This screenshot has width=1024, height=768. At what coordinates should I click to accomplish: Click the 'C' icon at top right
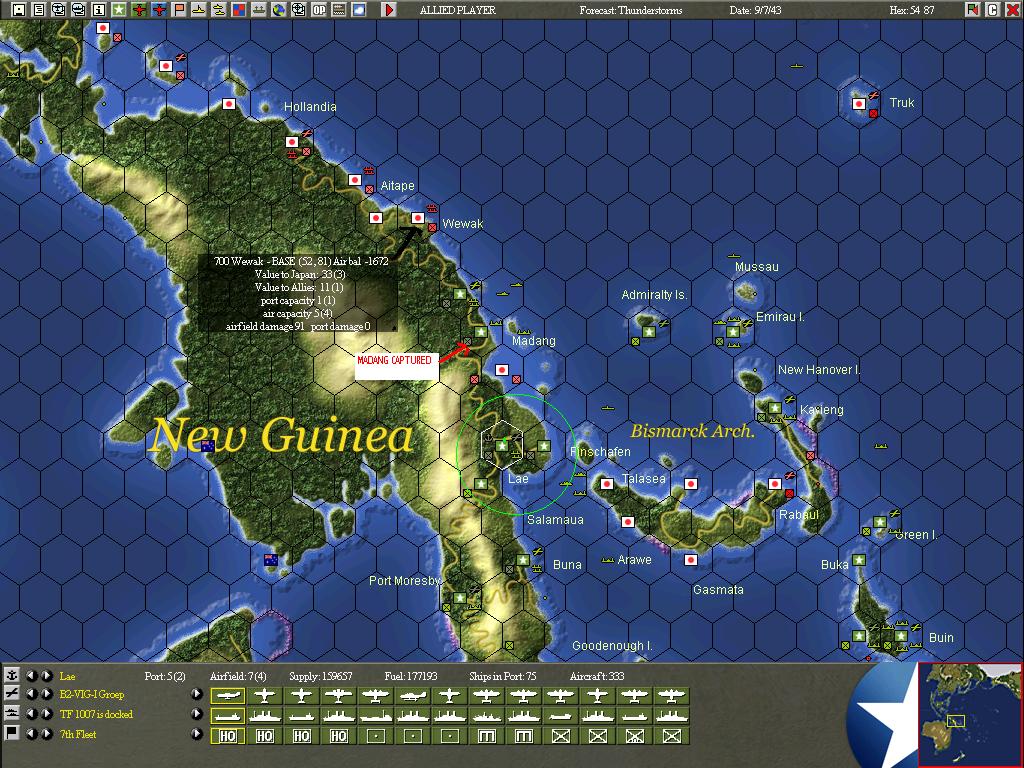(x=993, y=10)
